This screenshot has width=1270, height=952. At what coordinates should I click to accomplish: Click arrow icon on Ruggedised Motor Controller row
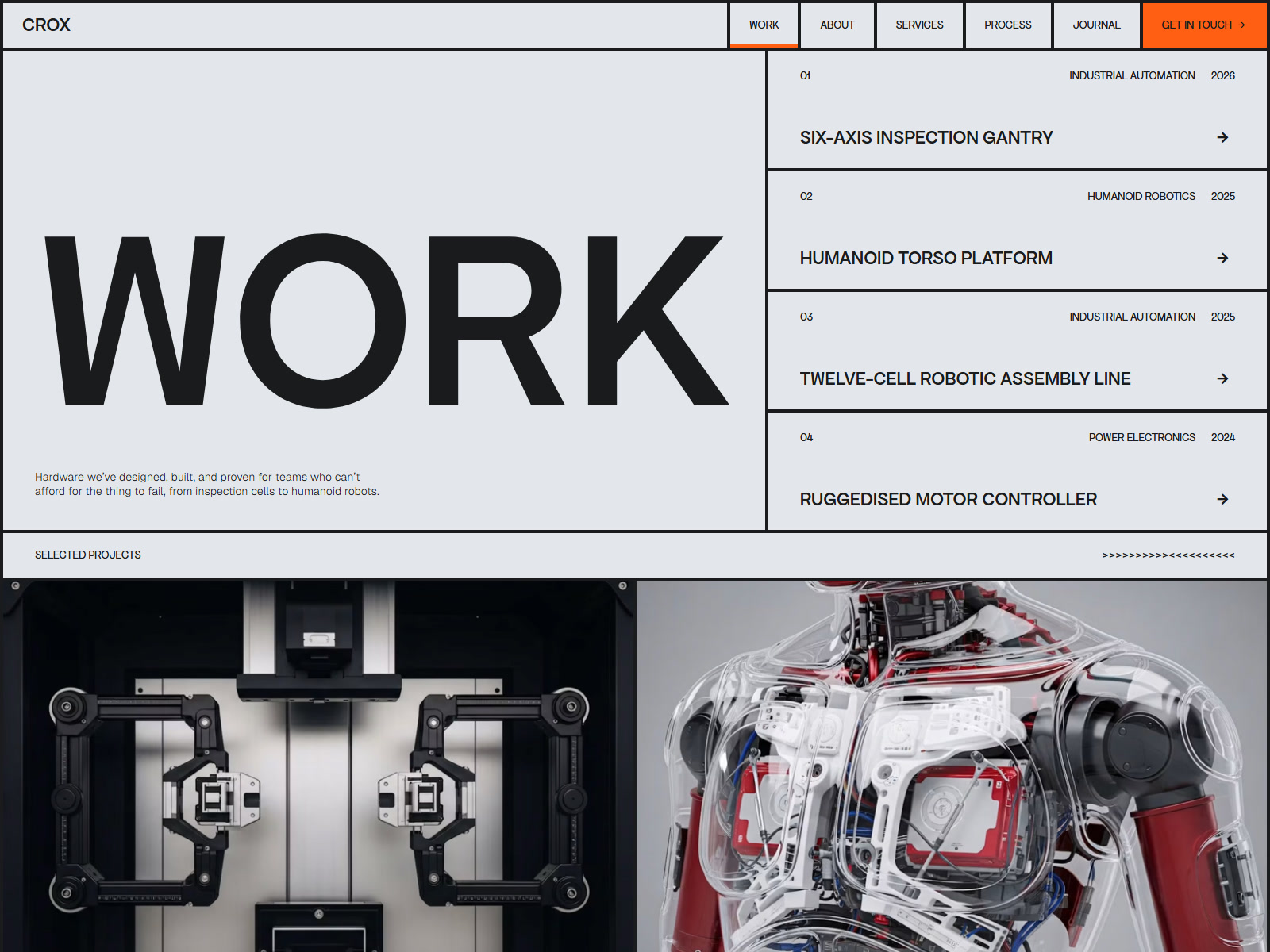[1222, 499]
